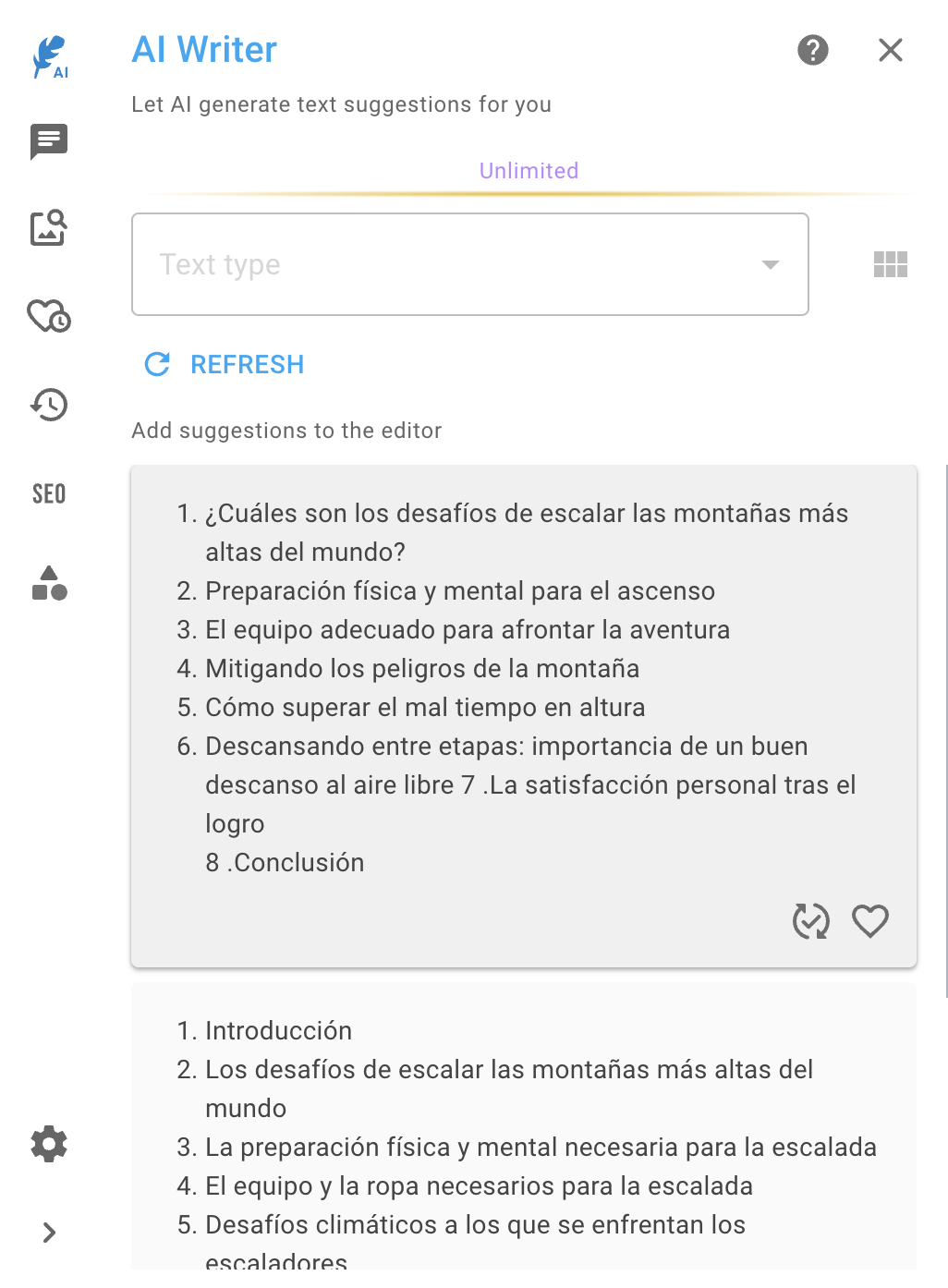Open the SEO tool

(48, 492)
